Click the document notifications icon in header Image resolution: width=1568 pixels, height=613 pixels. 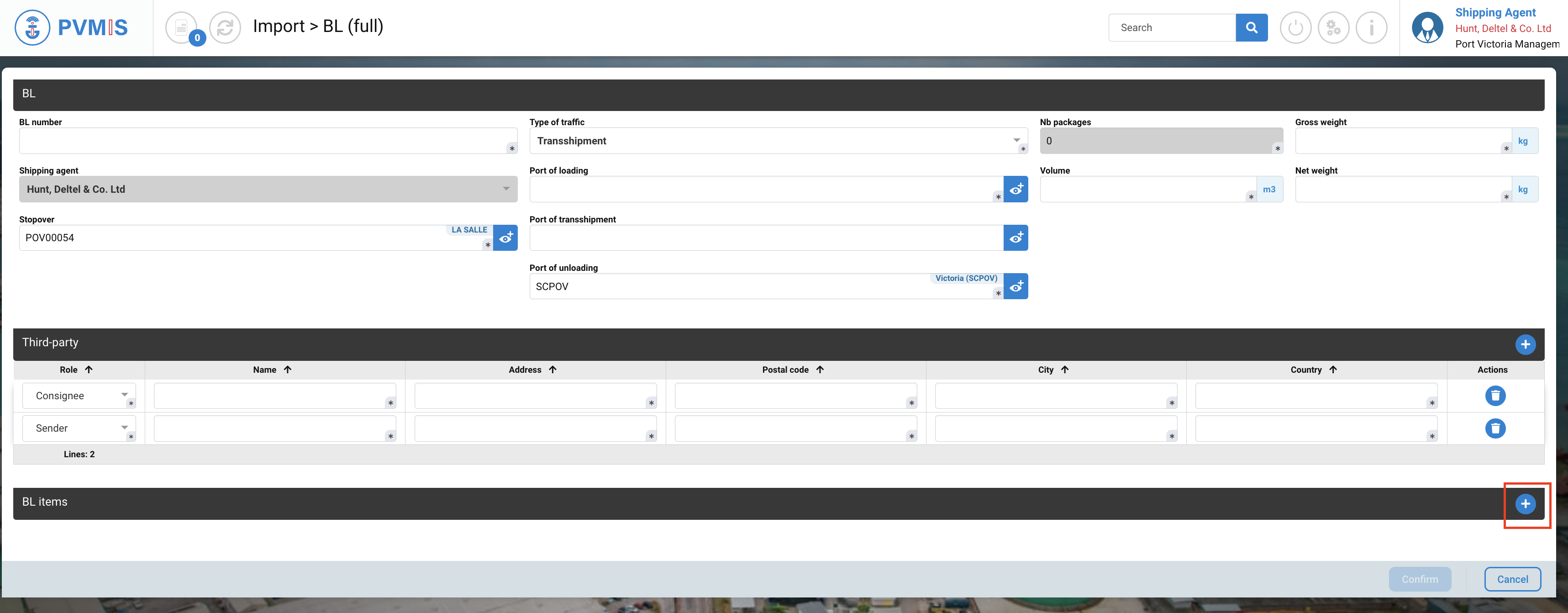(181, 27)
